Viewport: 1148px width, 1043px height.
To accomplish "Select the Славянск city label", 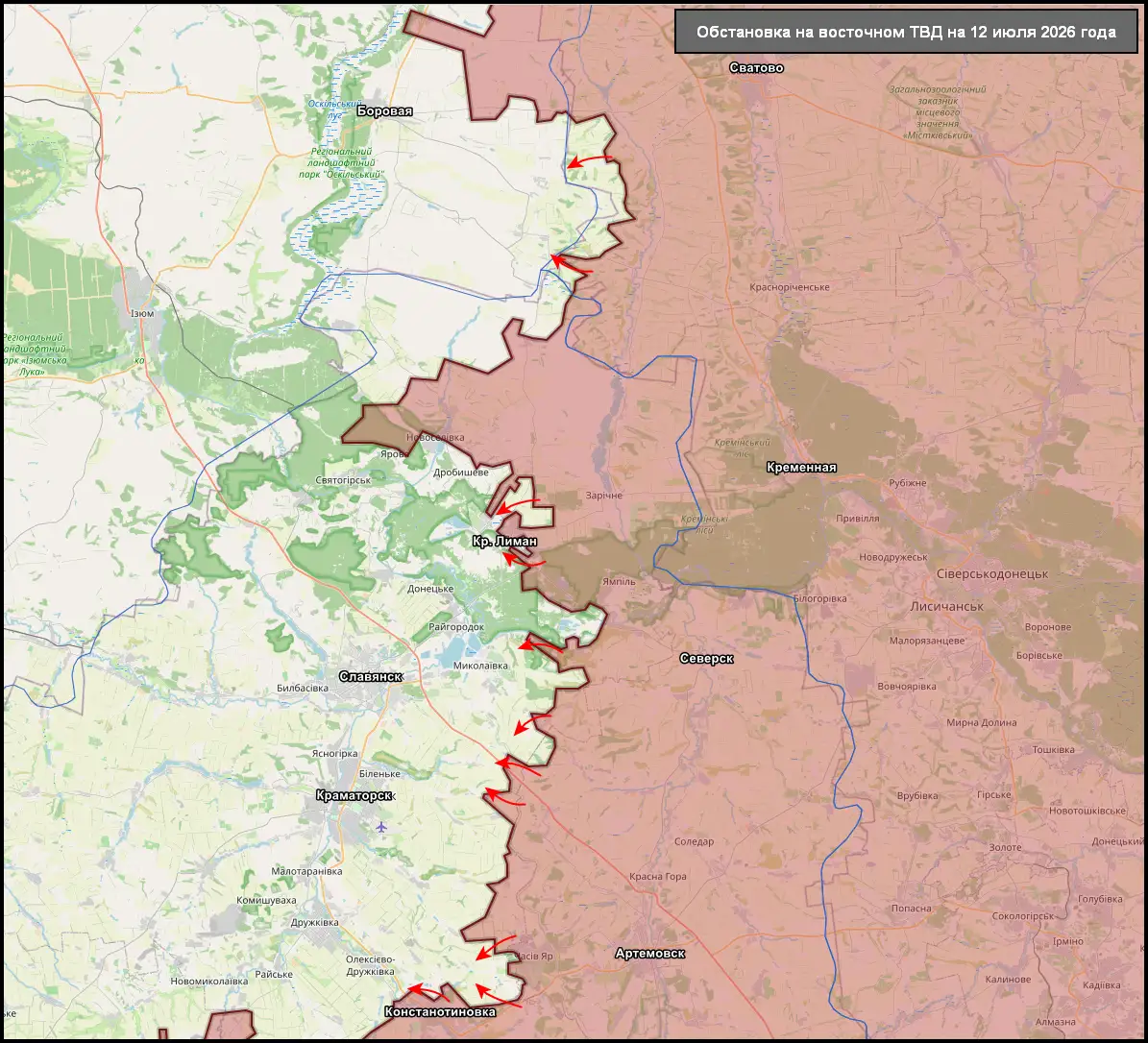I will (371, 676).
